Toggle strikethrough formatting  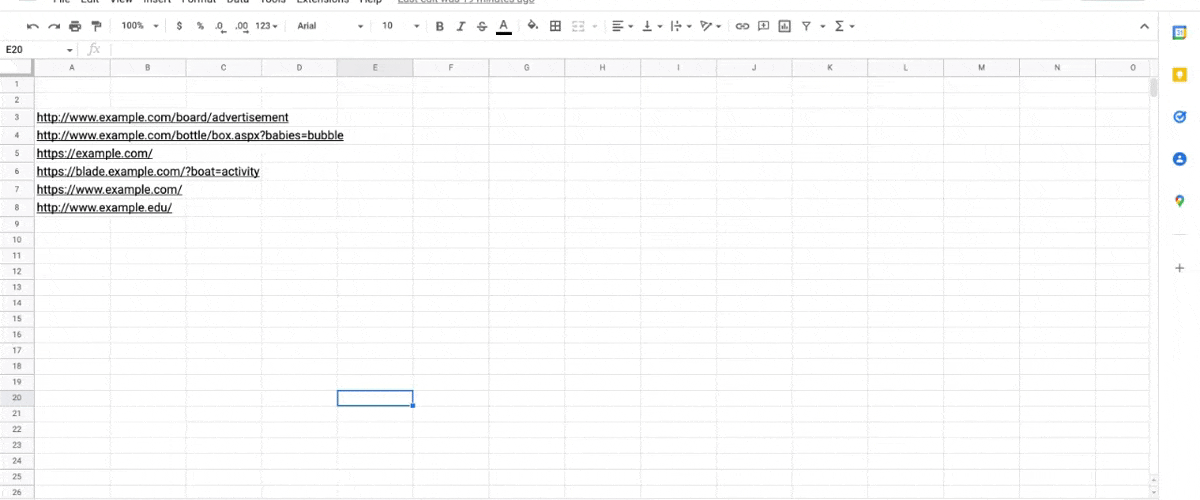coord(482,26)
